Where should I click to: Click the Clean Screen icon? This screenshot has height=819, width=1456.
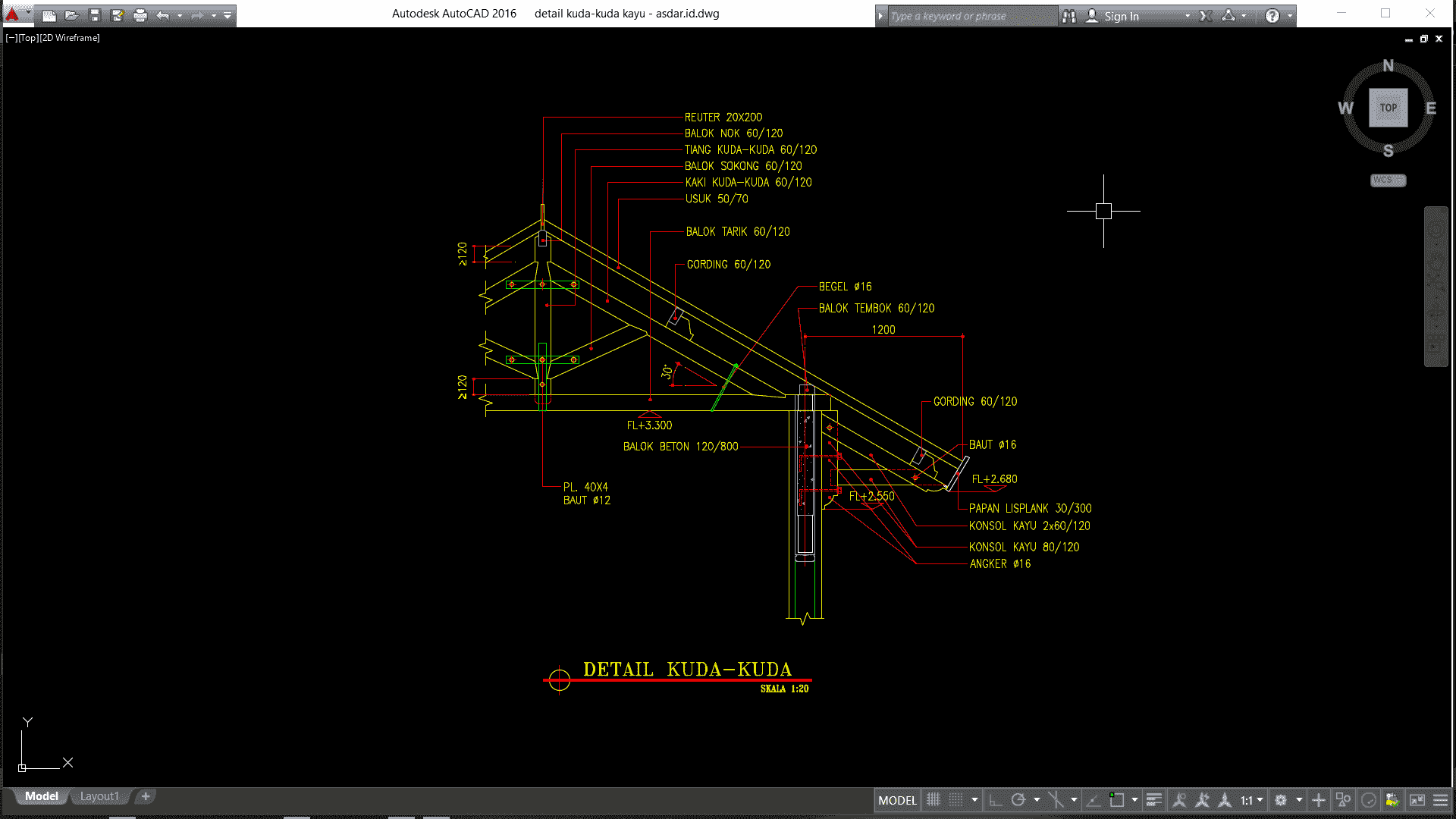(1417, 800)
